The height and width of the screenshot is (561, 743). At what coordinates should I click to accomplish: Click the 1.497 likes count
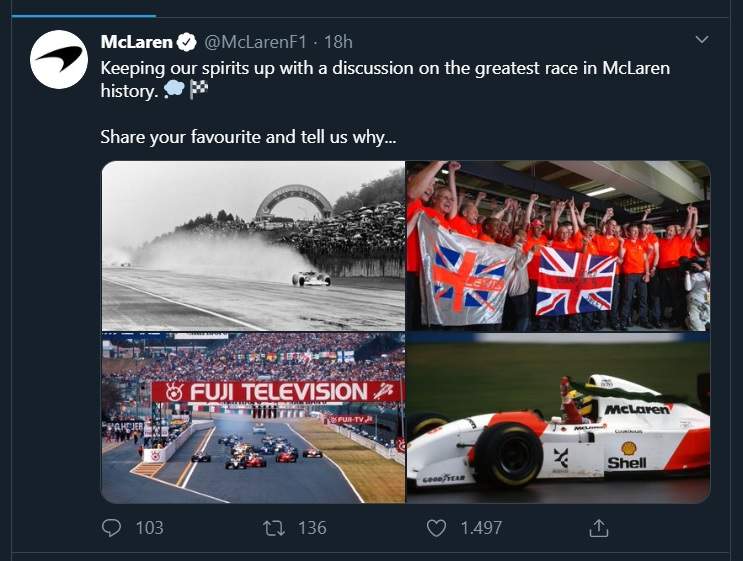click(479, 527)
